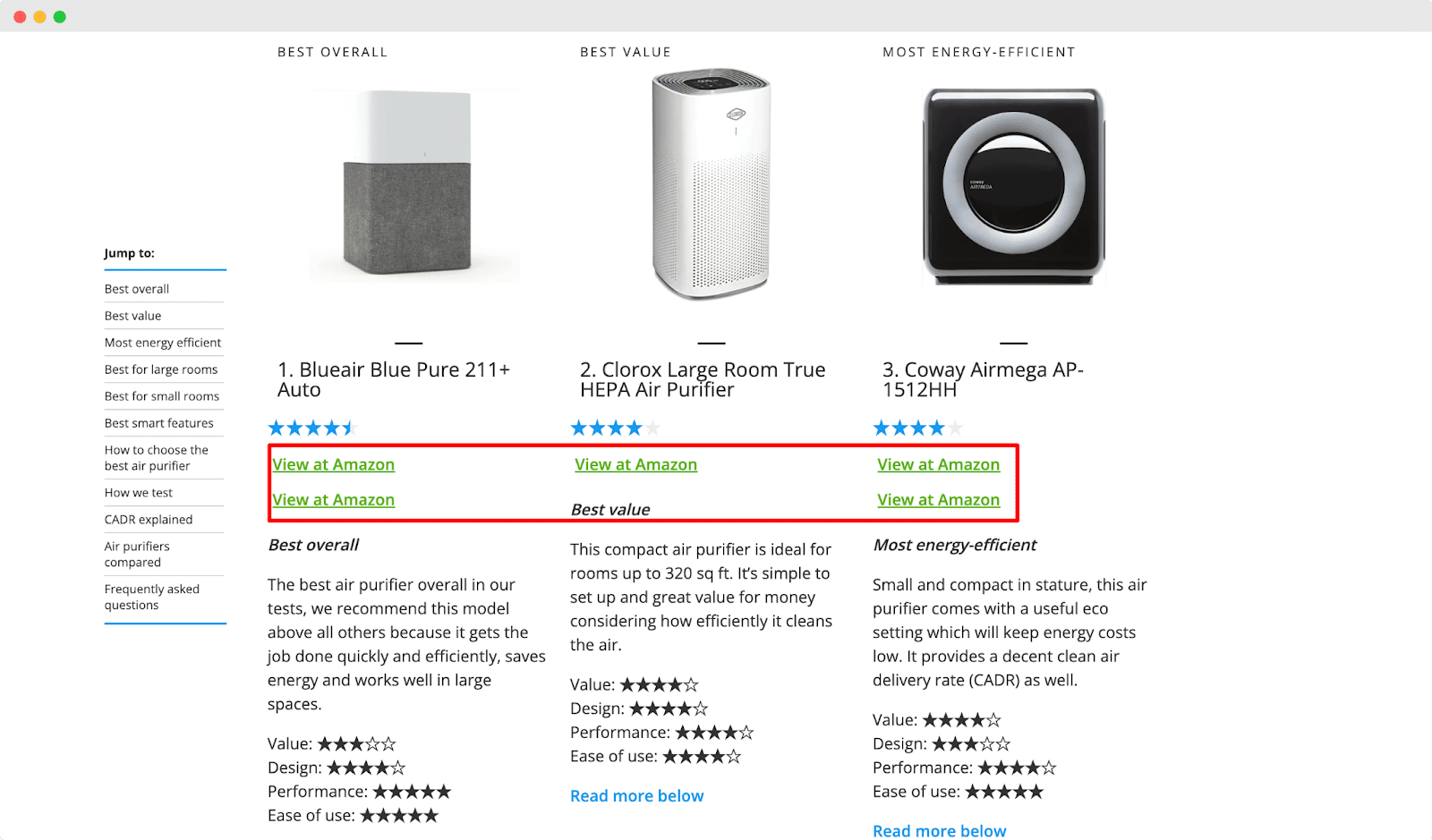Open the "CADR explained" section link
The height and width of the screenshot is (840, 1432).
click(148, 519)
